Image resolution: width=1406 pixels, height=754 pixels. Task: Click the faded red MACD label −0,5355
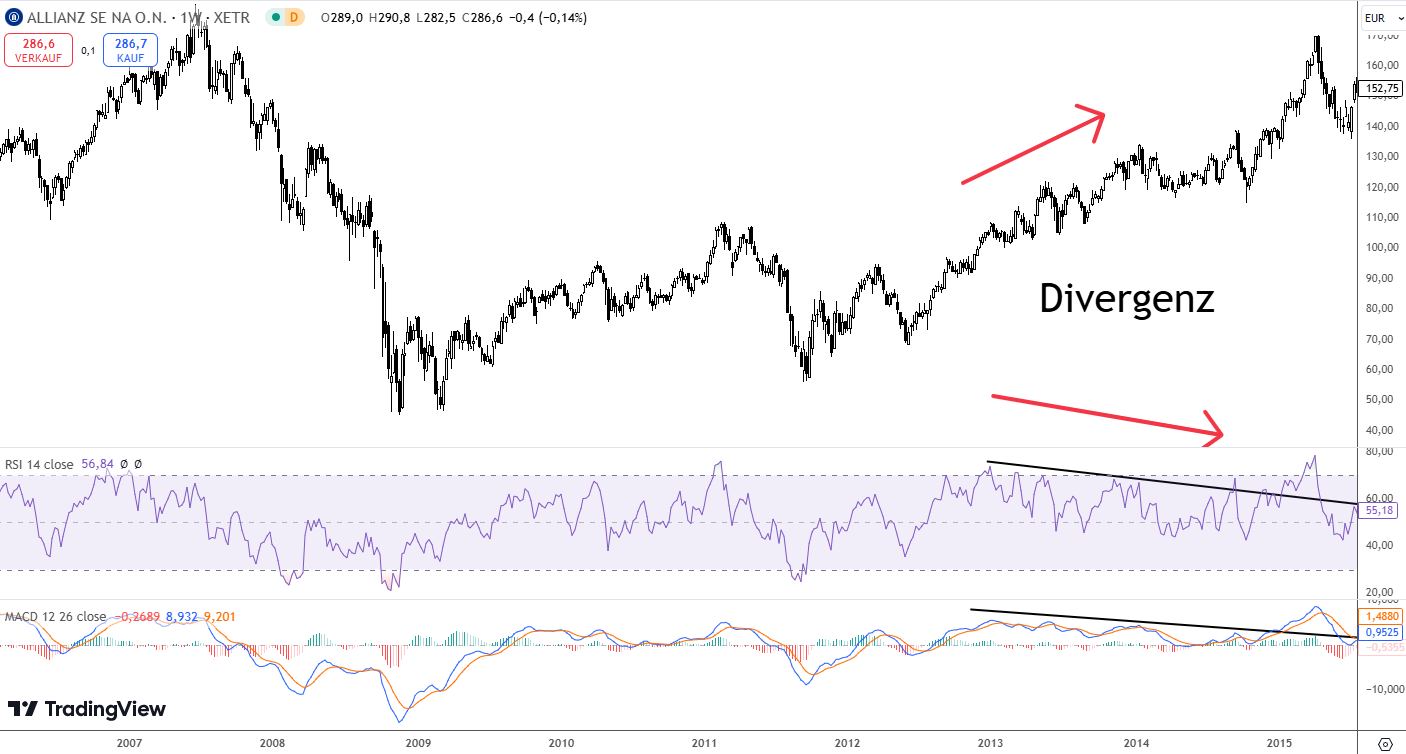(1381, 648)
